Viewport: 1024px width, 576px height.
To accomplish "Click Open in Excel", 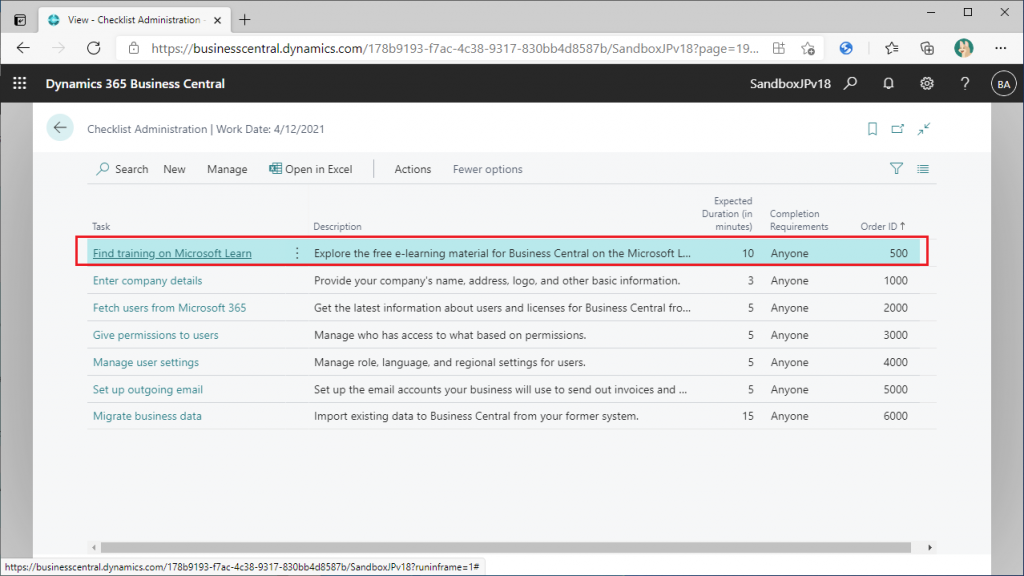I will (x=311, y=169).
